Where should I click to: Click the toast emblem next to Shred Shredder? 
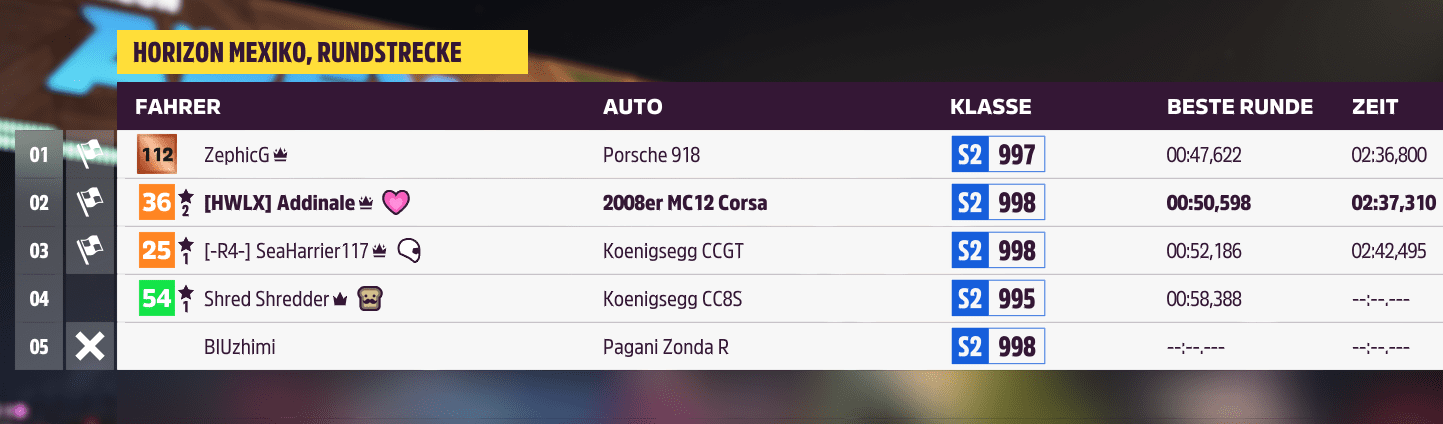(370, 299)
